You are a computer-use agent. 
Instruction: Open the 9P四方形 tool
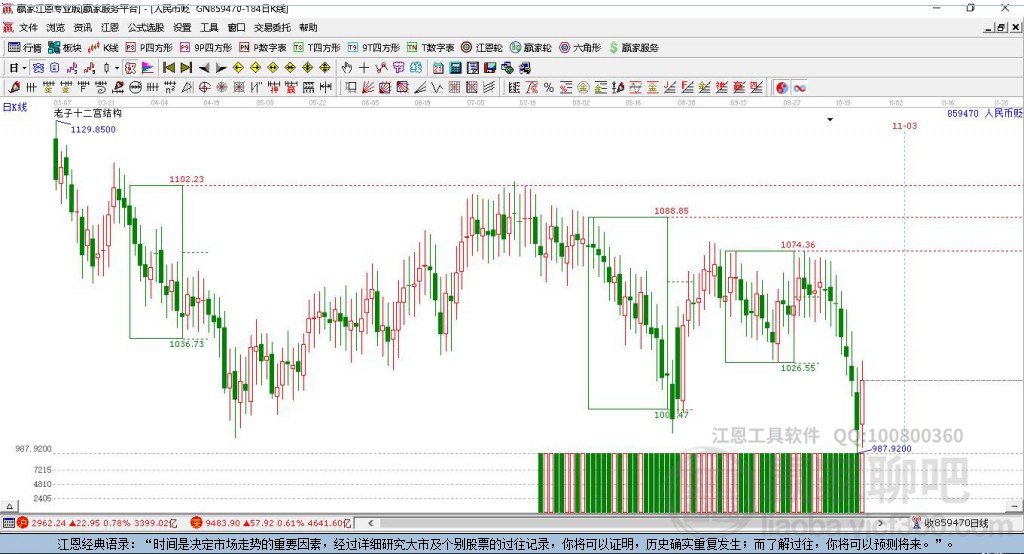coord(206,48)
